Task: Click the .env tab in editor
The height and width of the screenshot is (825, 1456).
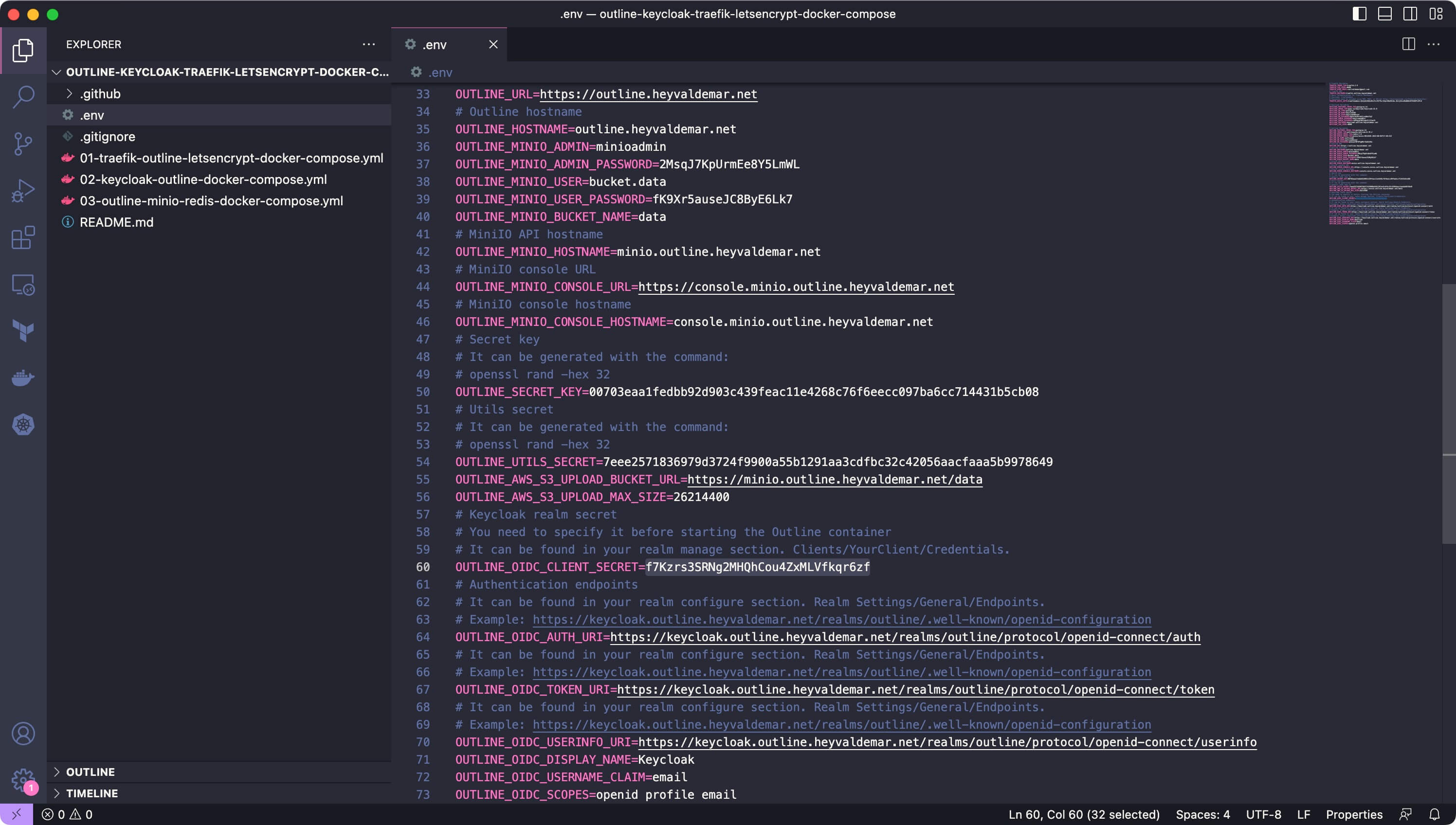Action: (448, 43)
